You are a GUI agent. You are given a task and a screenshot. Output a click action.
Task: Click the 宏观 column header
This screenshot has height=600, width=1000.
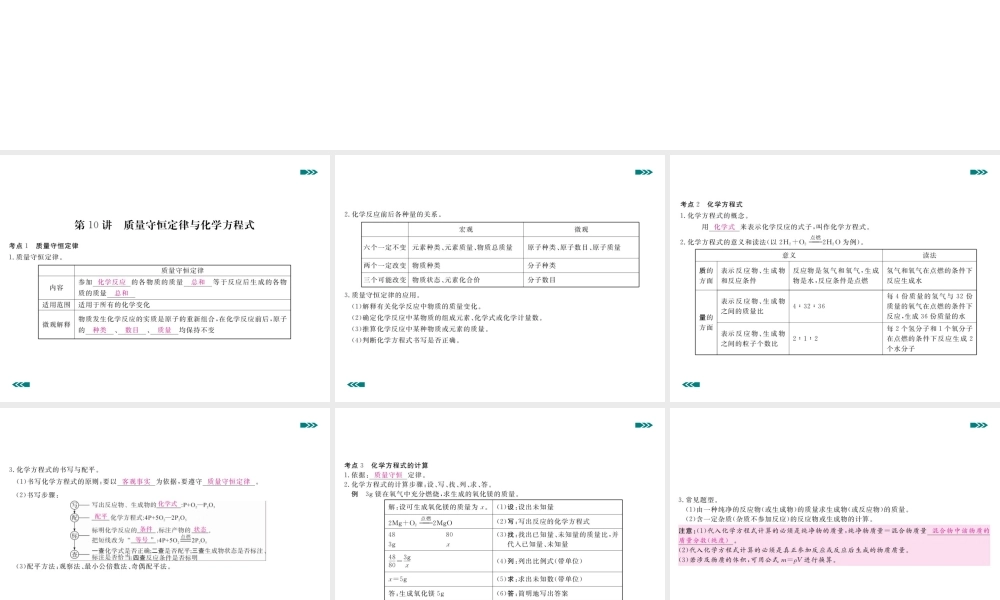pyautogui.click(x=466, y=230)
